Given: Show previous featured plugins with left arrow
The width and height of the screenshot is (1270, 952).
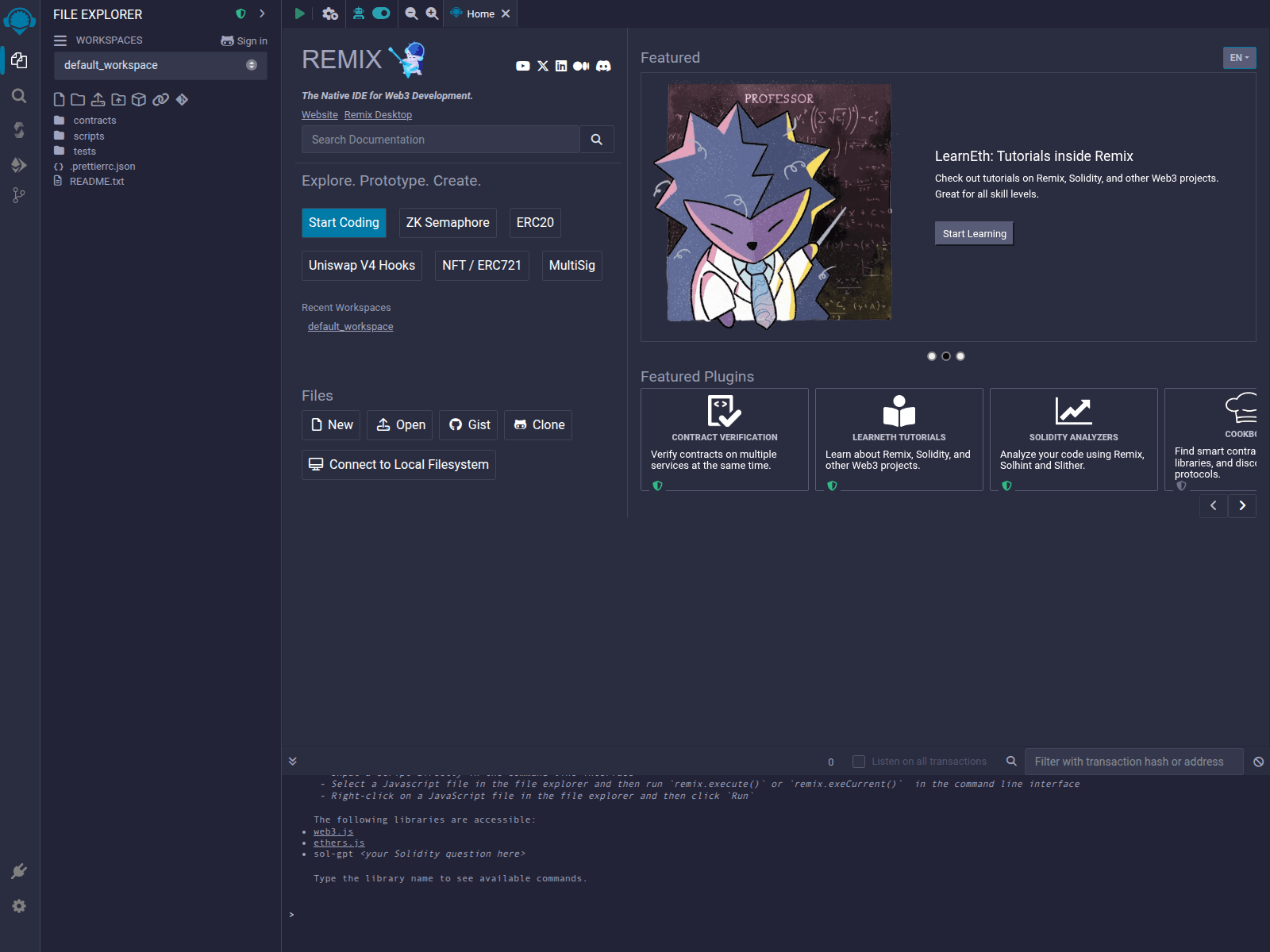Looking at the screenshot, I should (1214, 505).
